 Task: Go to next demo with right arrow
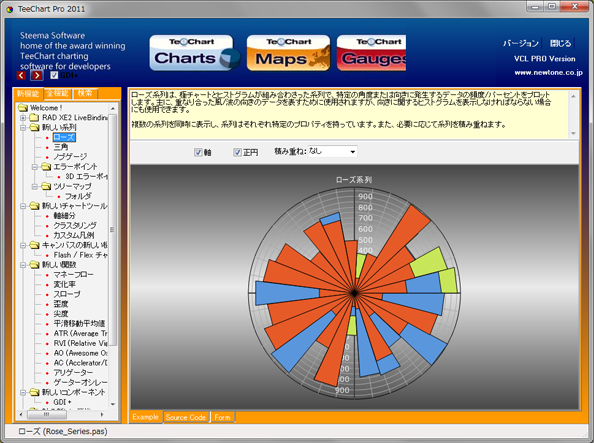(x=37, y=75)
